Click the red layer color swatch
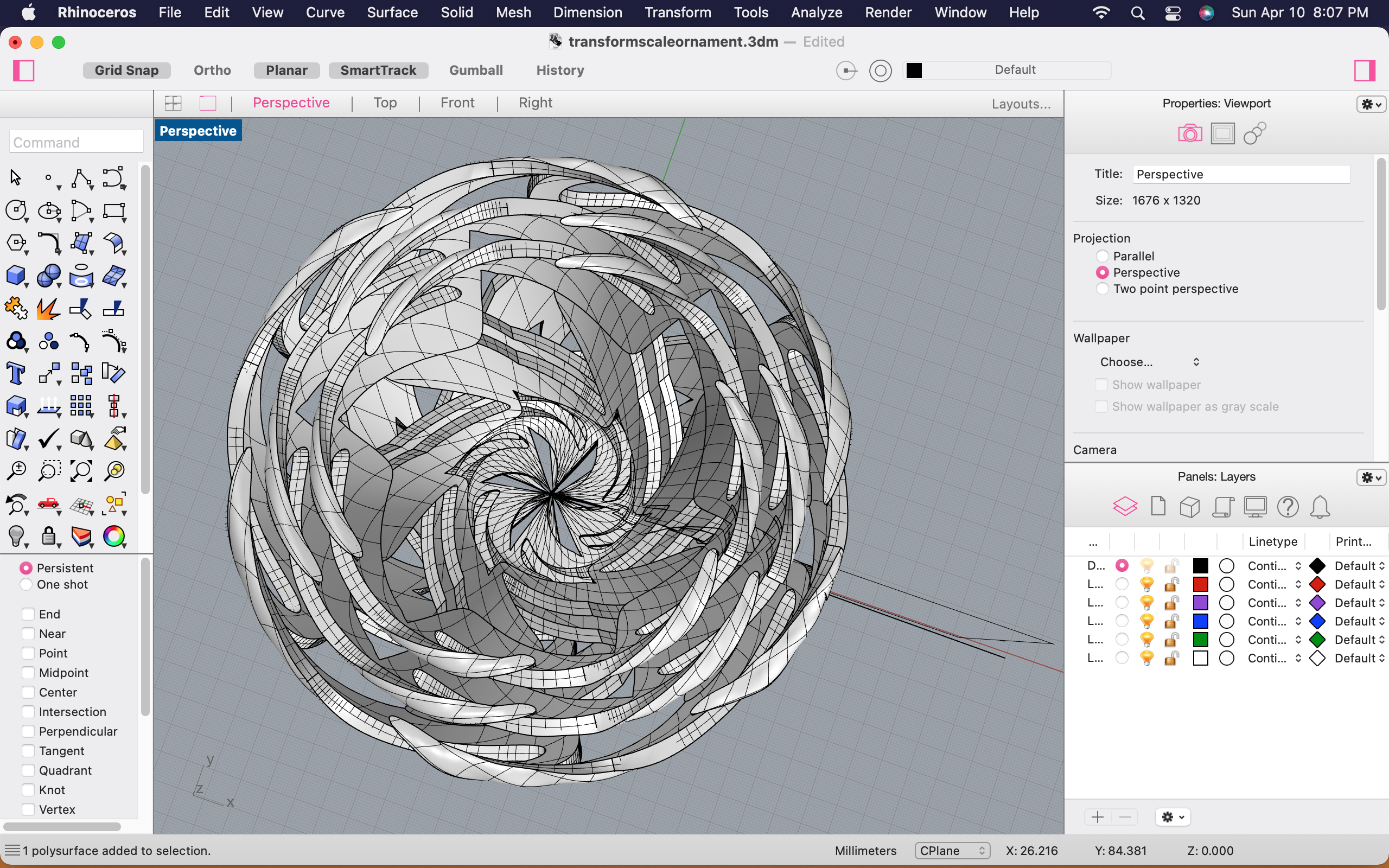This screenshot has width=1389, height=868. pyautogui.click(x=1201, y=584)
